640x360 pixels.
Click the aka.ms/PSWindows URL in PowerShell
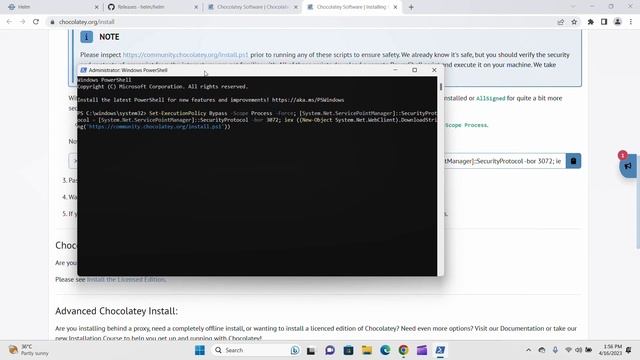[x=308, y=100]
